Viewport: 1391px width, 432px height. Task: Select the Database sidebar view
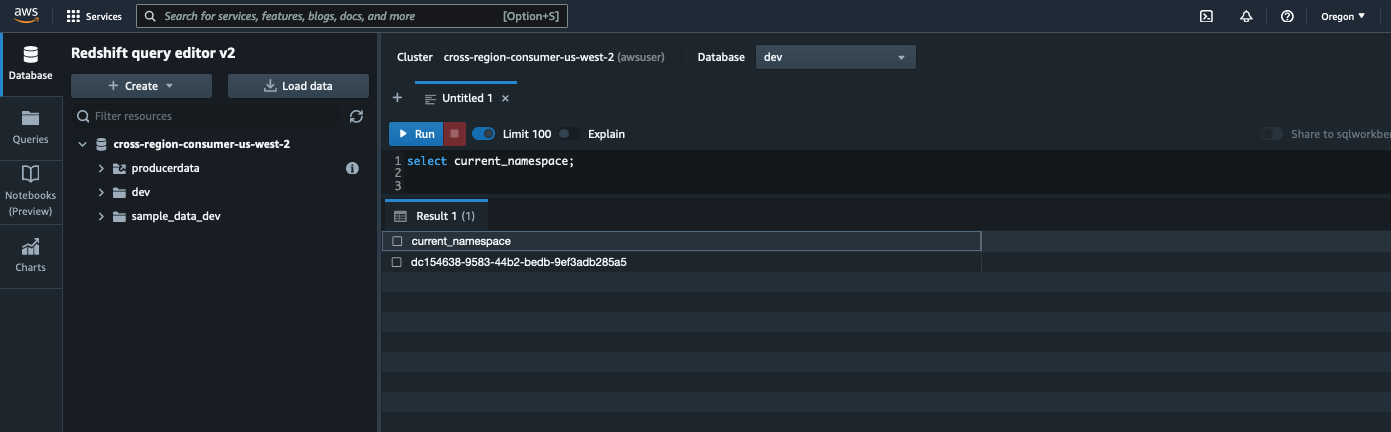point(31,64)
